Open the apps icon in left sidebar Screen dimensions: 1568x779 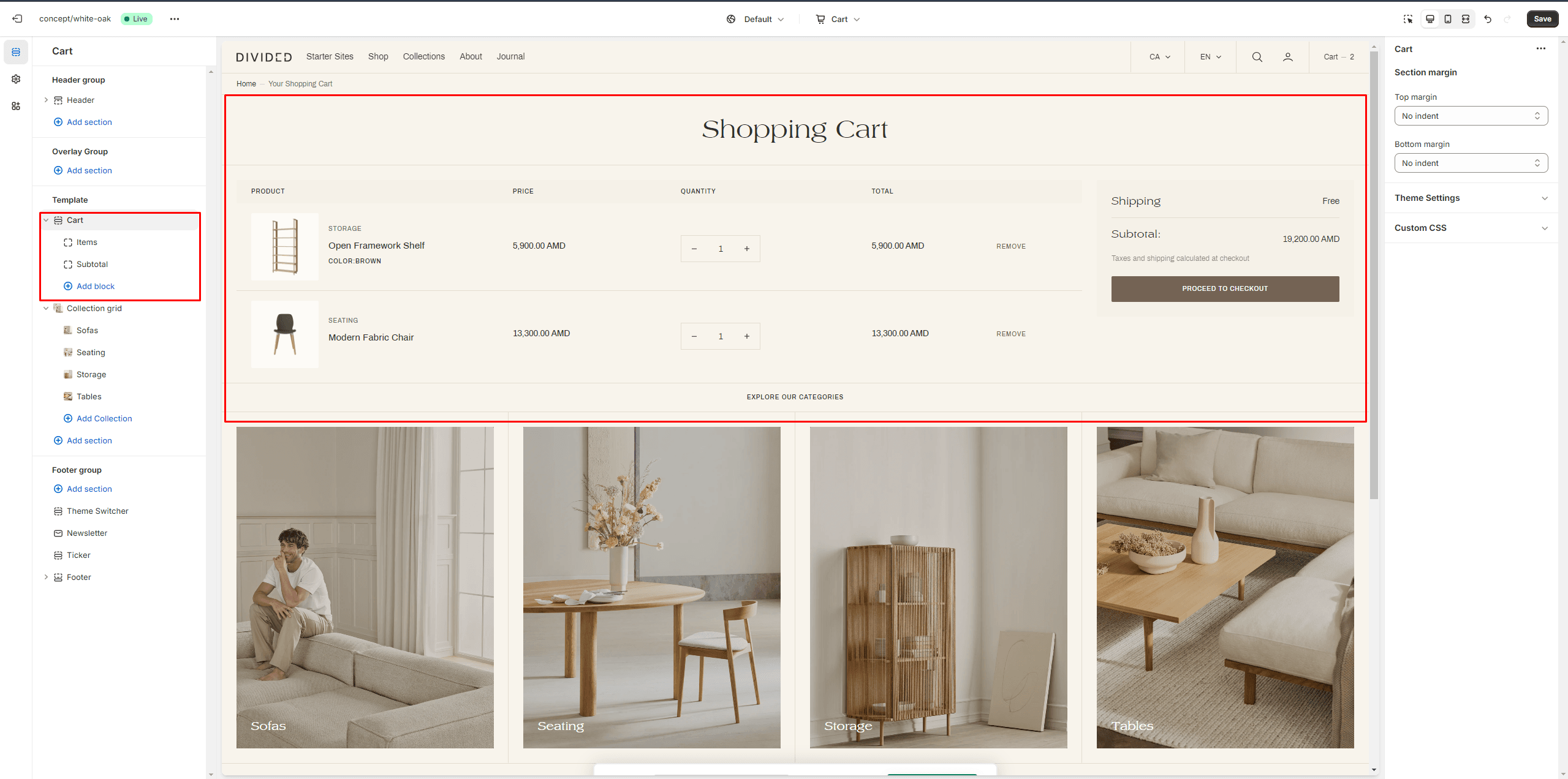point(16,106)
